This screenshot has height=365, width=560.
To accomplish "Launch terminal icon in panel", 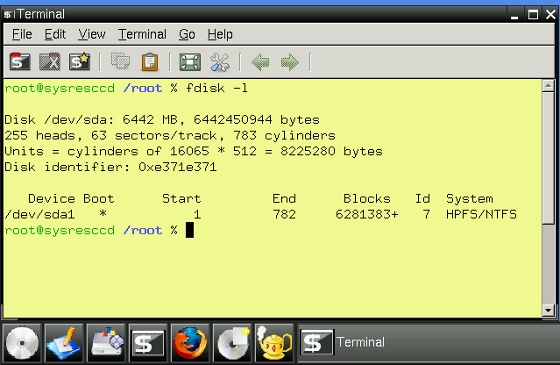I will point(148,343).
